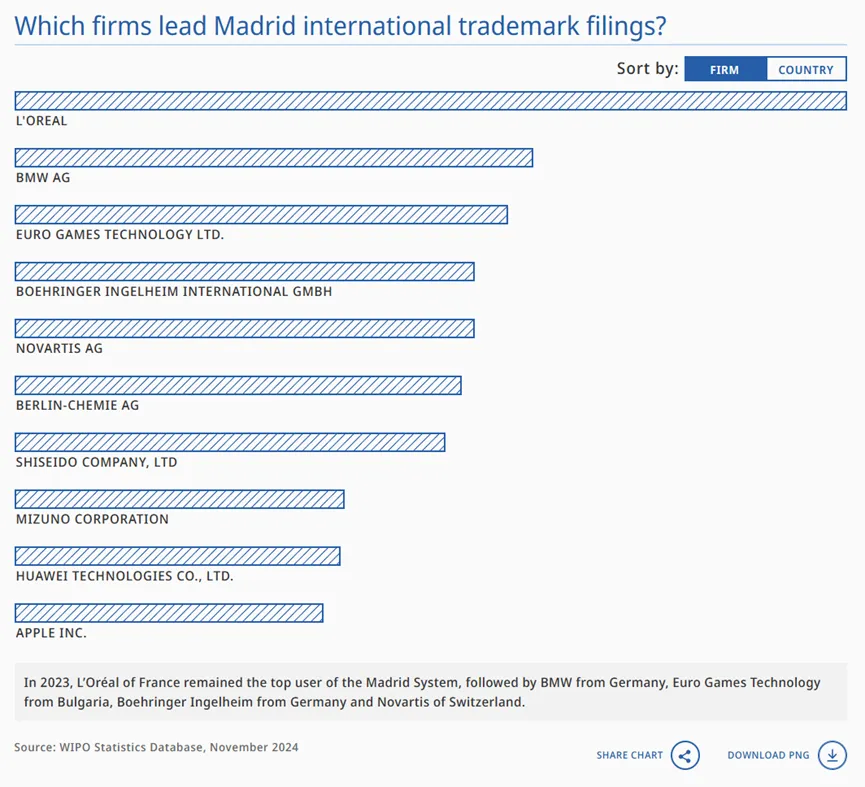This screenshot has height=787, width=865.
Task: Click the chart title heading
Action: point(340,25)
